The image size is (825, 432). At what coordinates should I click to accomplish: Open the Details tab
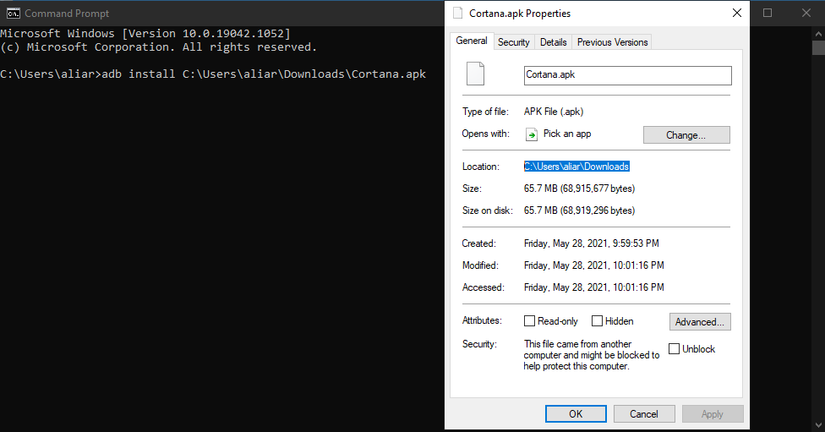pos(553,43)
